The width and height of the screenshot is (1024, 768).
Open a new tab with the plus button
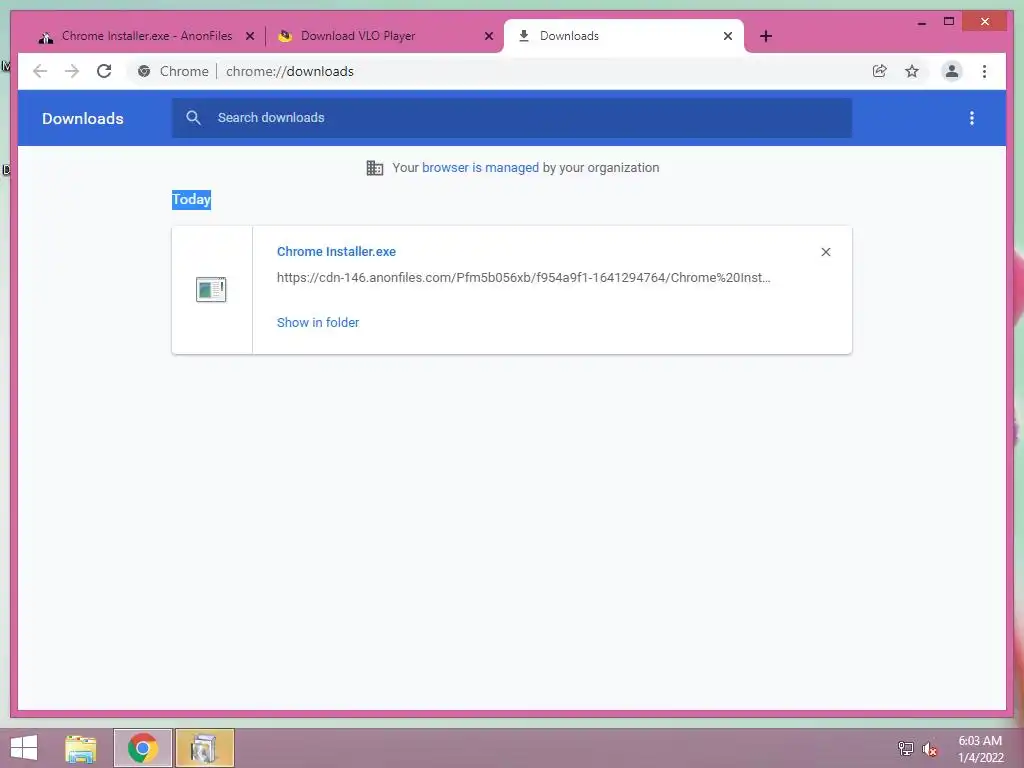click(766, 37)
